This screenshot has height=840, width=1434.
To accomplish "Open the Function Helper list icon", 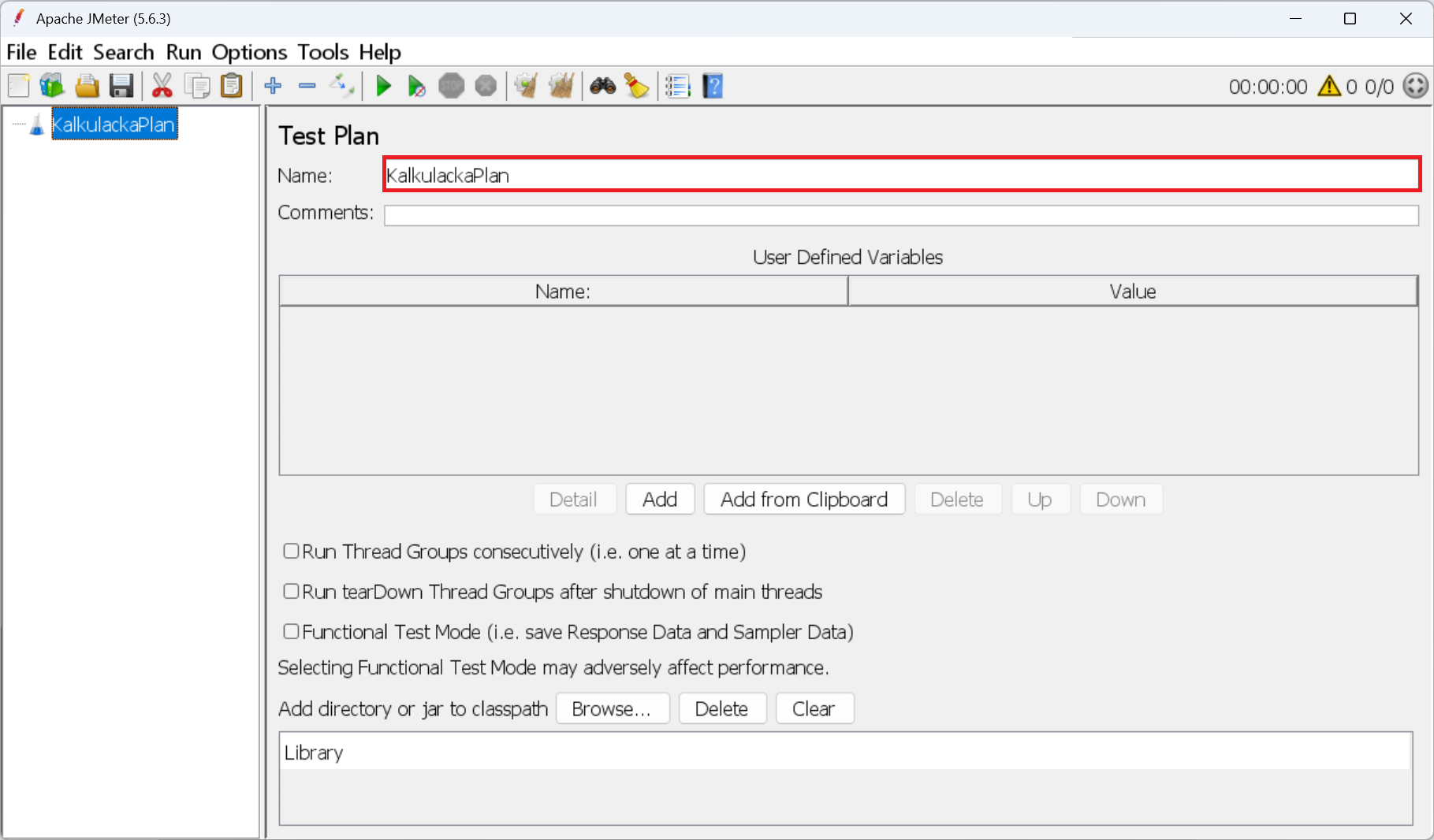I will click(678, 86).
